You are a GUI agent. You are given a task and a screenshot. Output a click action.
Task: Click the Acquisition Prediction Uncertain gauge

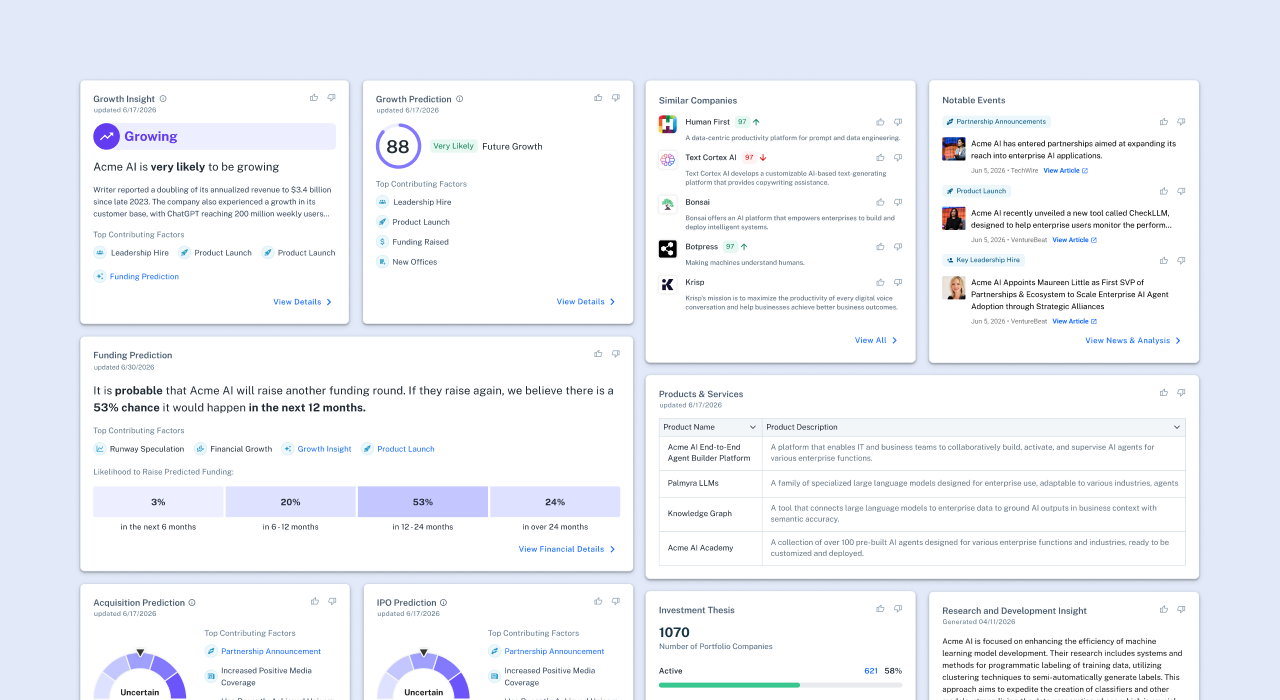point(140,675)
